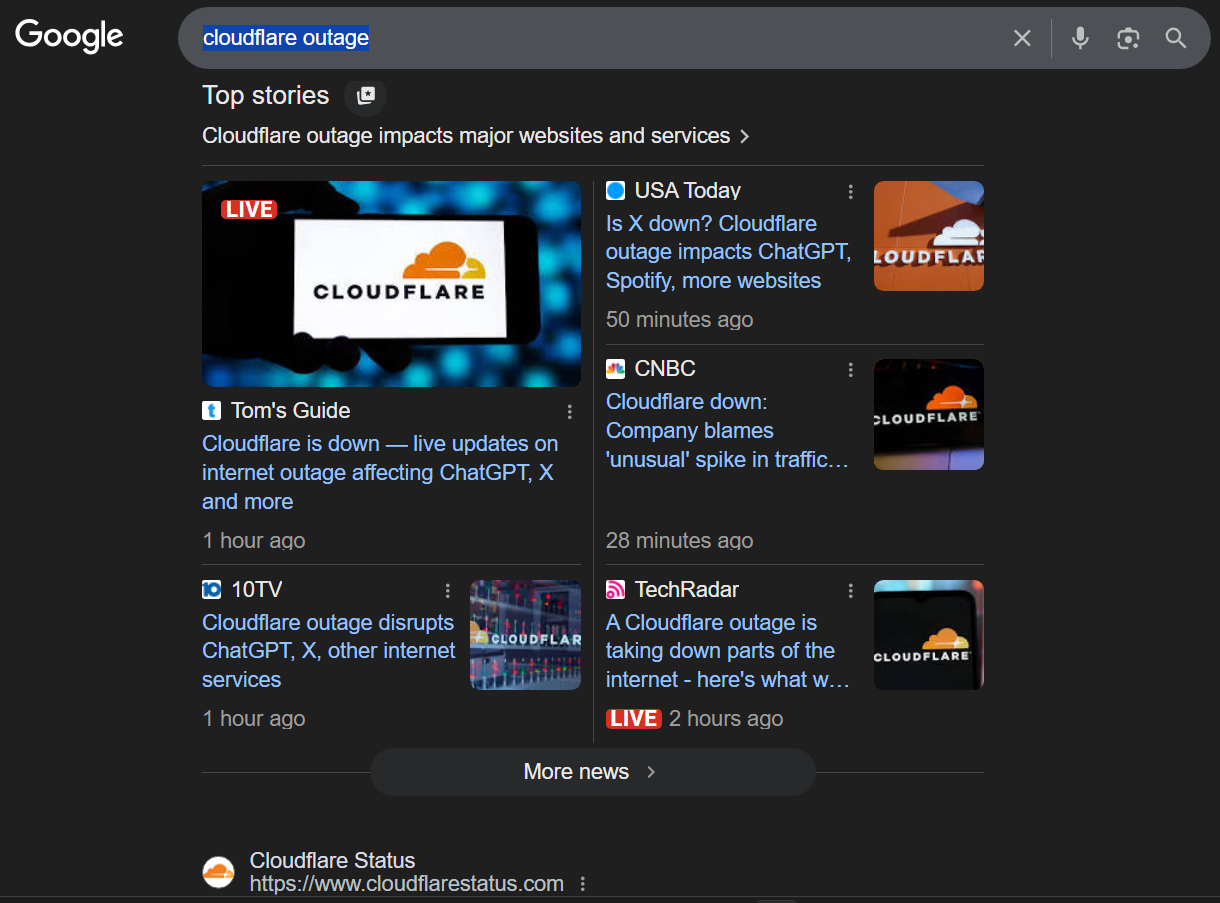1220x903 pixels.
Task: Click the Google logo
Action: click(69, 37)
